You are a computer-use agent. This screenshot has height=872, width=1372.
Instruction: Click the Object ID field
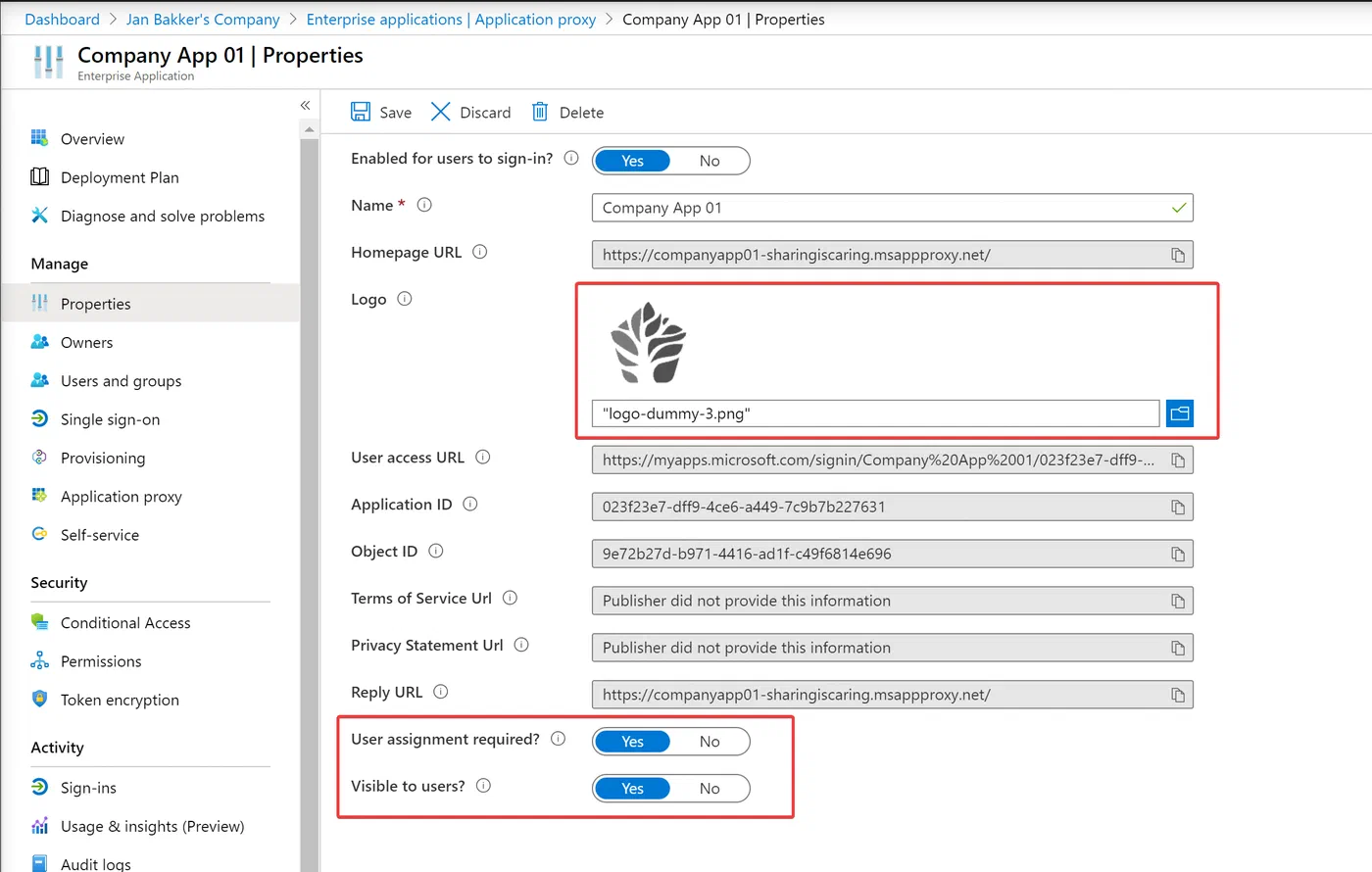[893, 554]
